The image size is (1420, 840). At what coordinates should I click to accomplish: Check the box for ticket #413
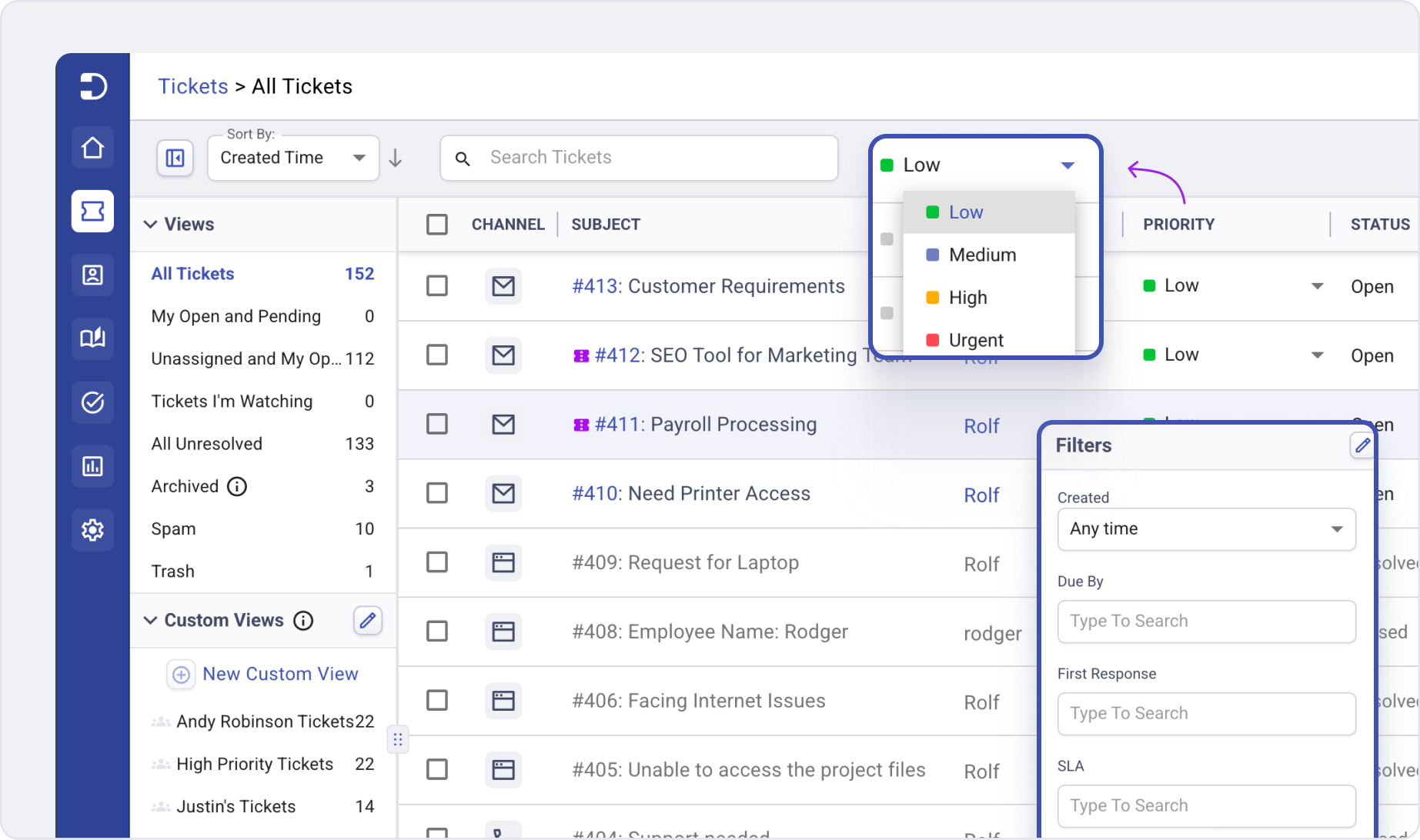coord(437,286)
